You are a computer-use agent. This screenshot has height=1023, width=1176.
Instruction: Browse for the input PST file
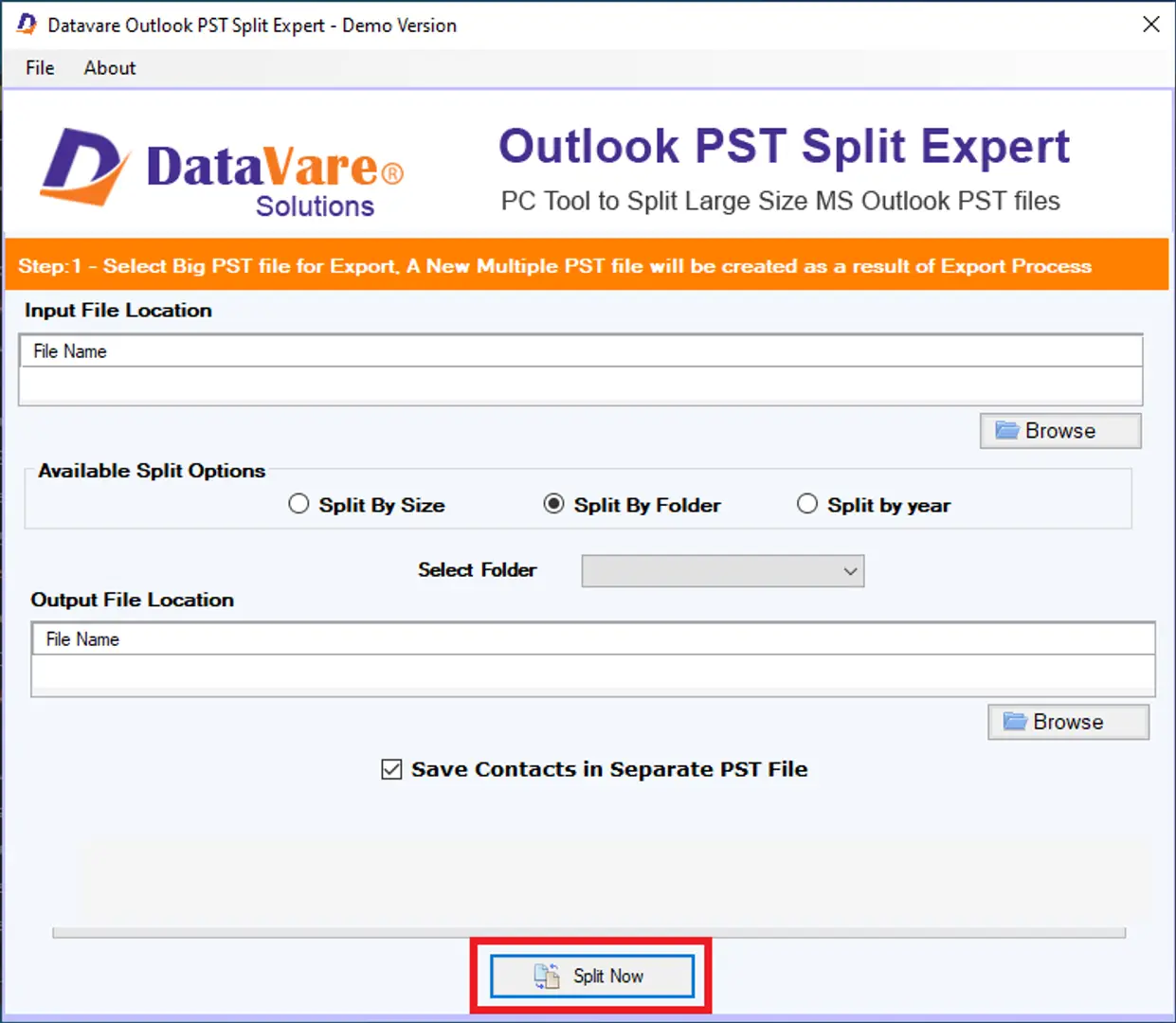(x=1059, y=431)
